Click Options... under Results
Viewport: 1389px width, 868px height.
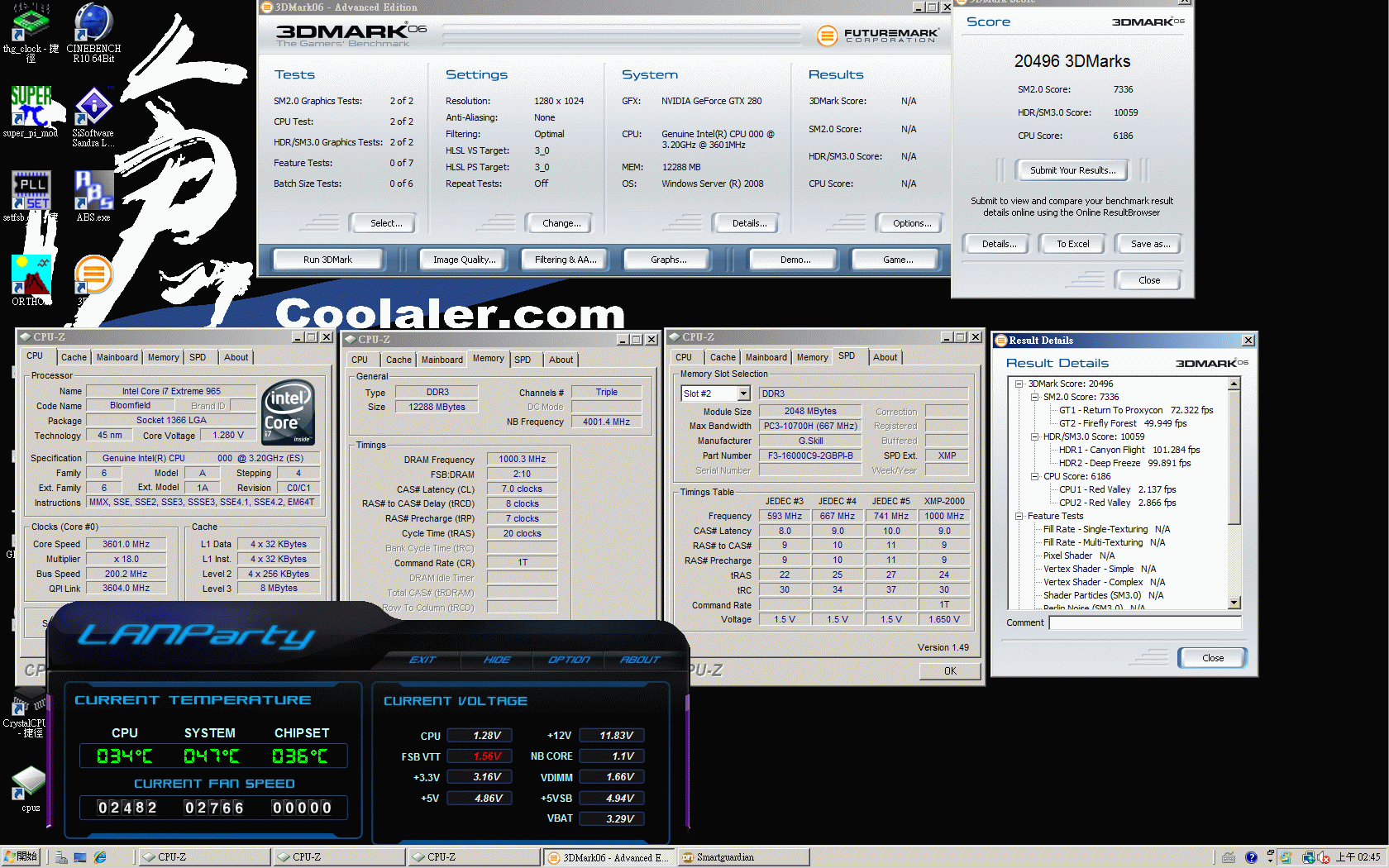(x=912, y=223)
